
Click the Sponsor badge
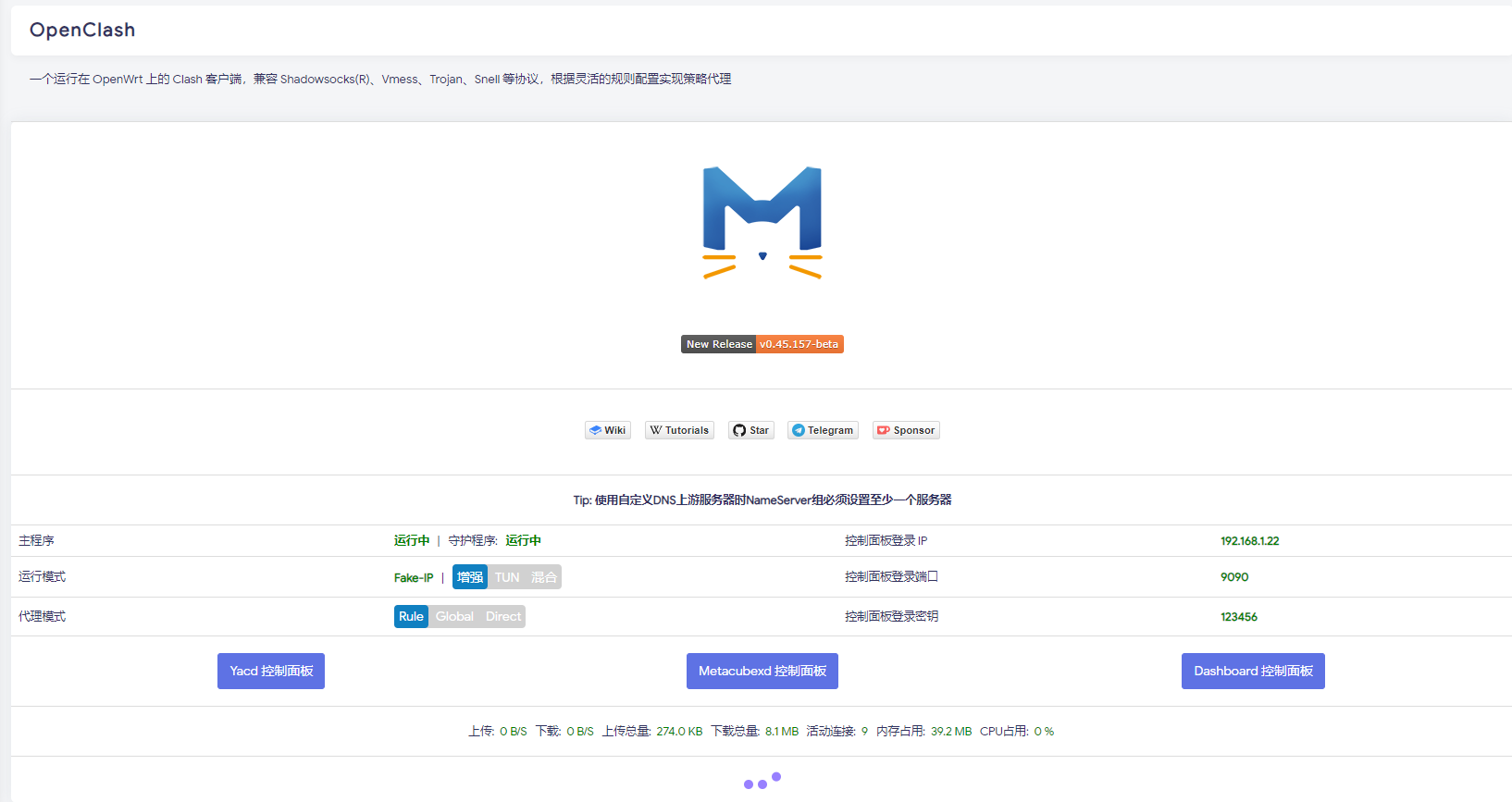[906, 430]
